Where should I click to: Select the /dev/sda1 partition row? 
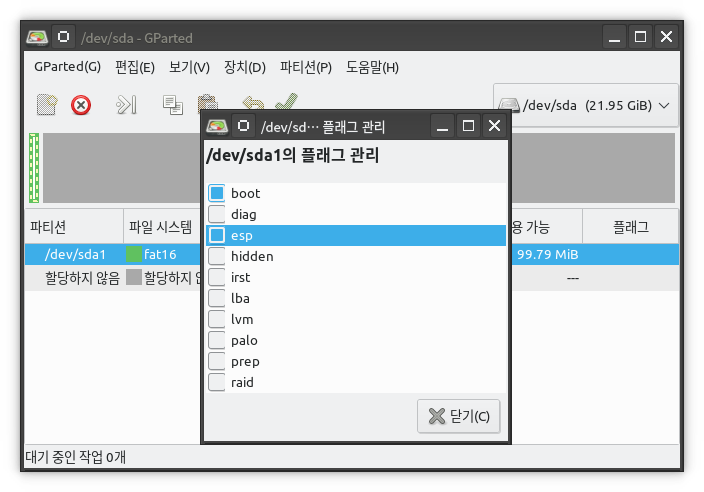coord(112,254)
